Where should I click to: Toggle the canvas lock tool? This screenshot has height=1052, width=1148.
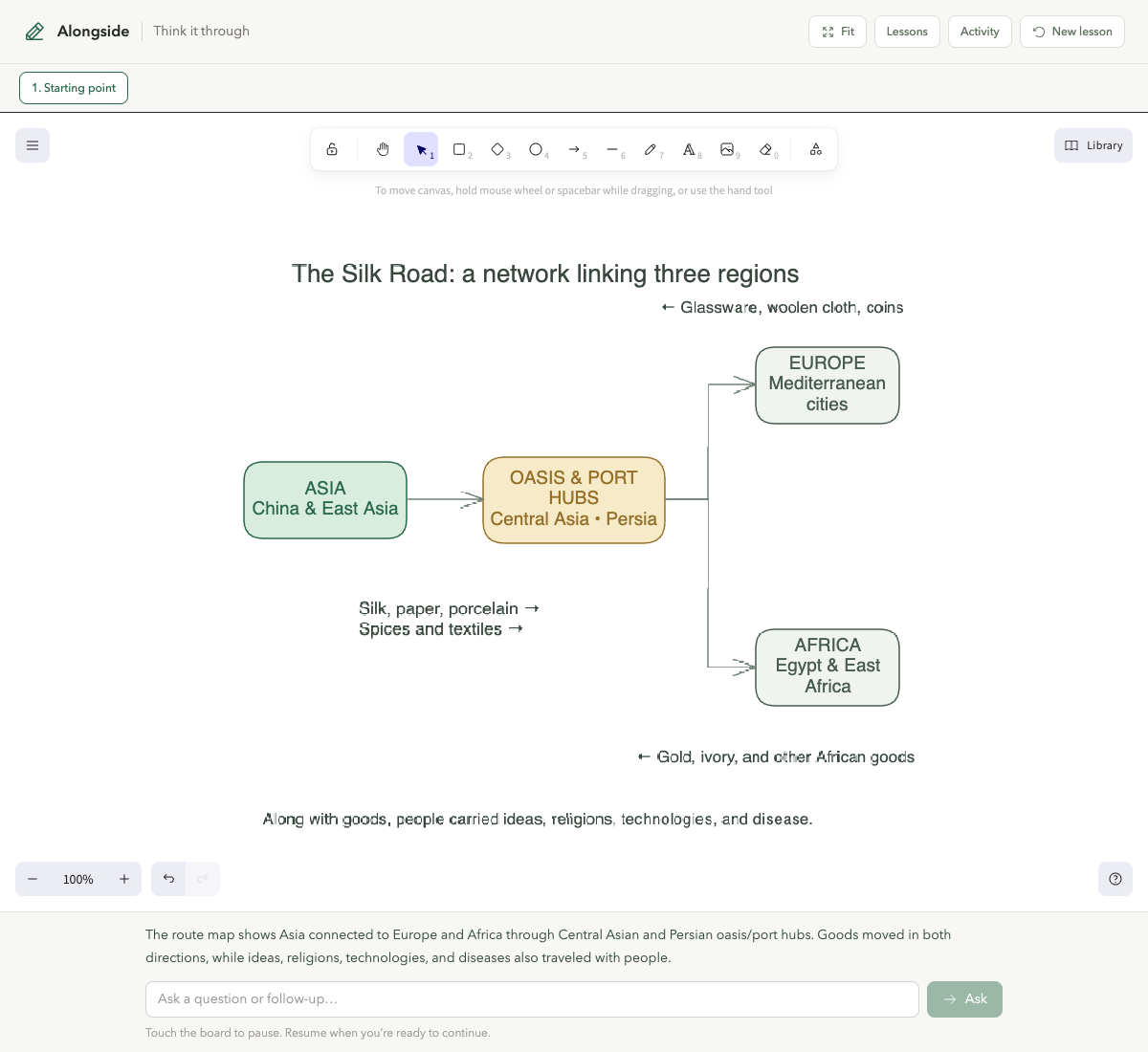coord(332,149)
